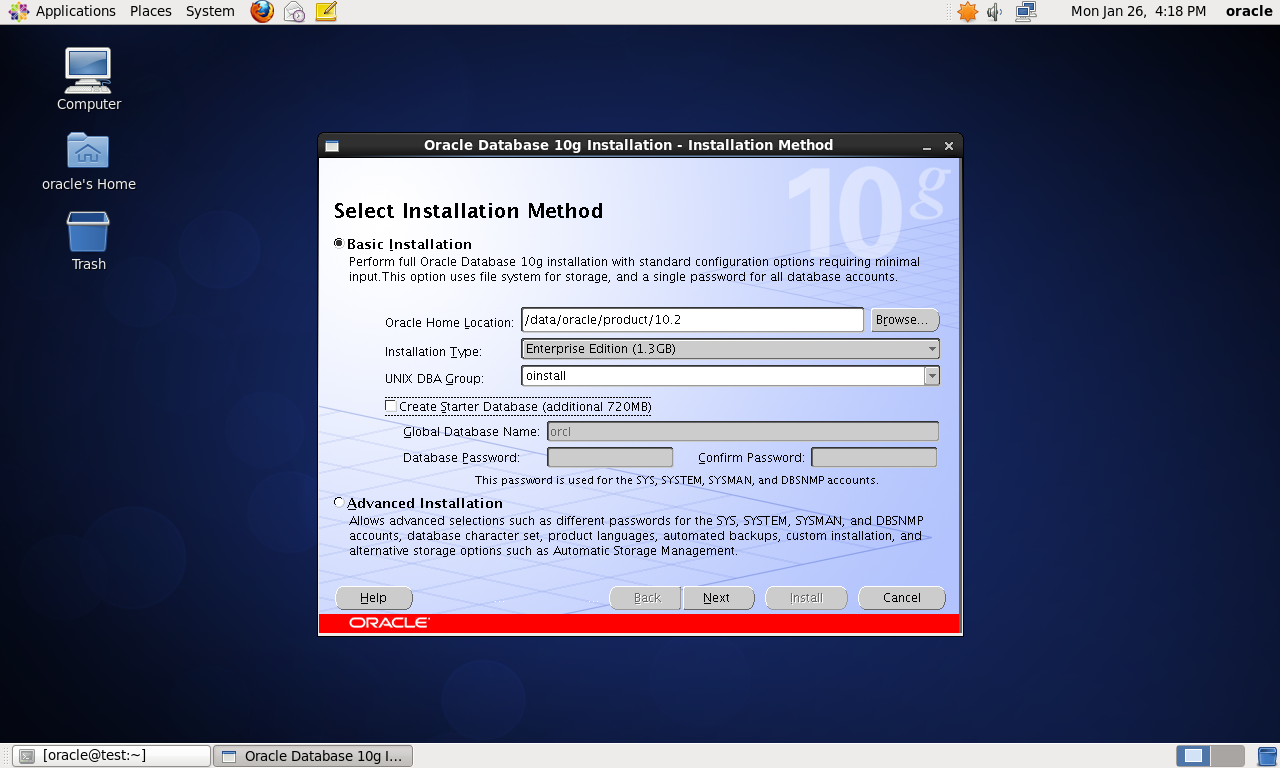Image resolution: width=1280 pixels, height=768 pixels.
Task: Open the Applications menu
Action: [76, 11]
